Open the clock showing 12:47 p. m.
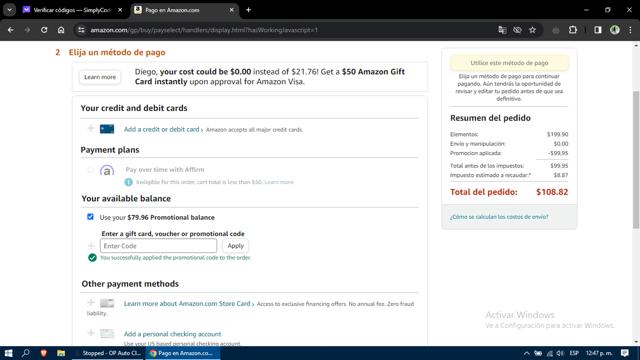Image resolution: width=640 pixels, height=360 pixels. pyautogui.click(x=599, y=353)
